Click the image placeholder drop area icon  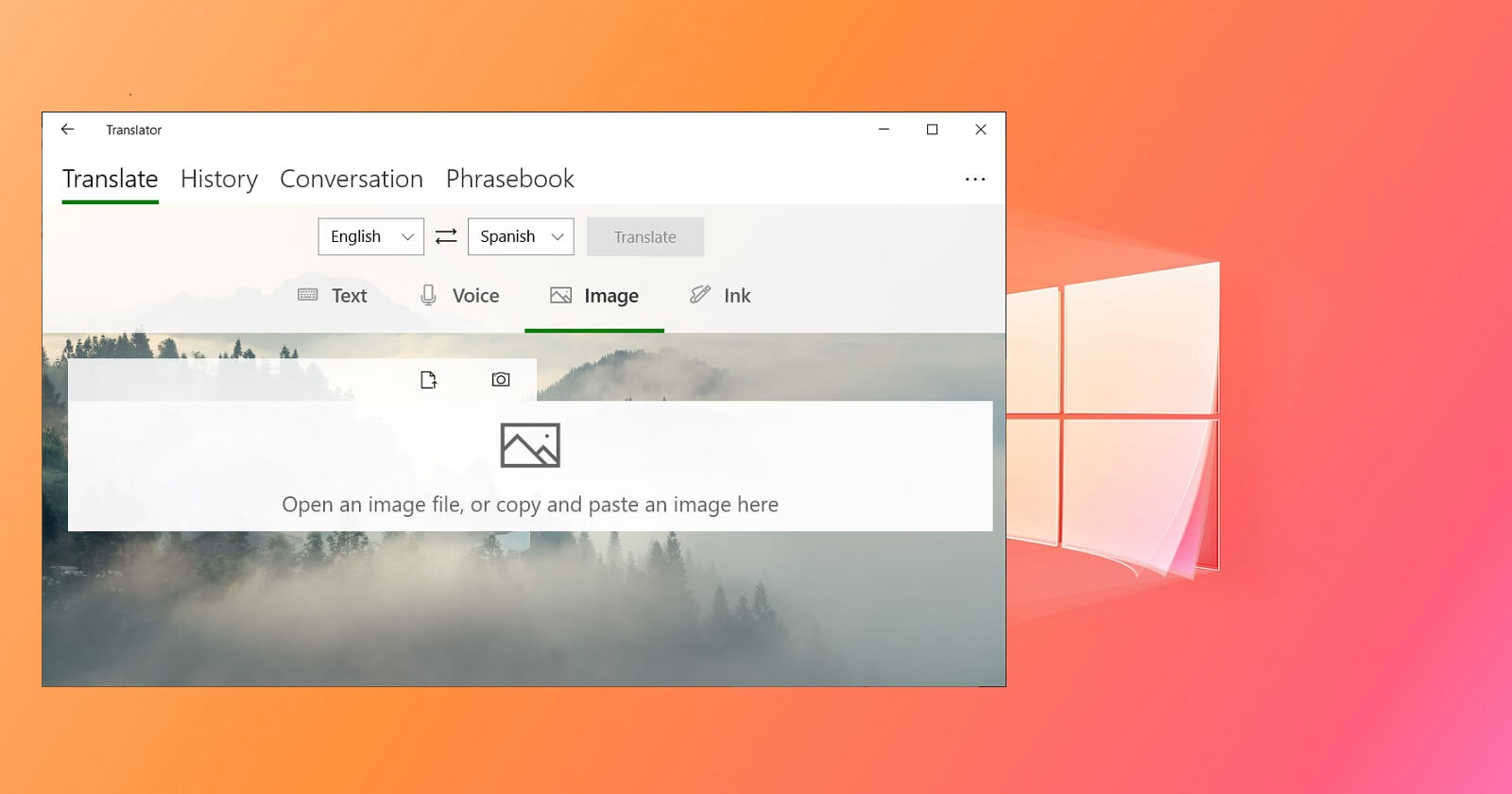tap(530, 445)
